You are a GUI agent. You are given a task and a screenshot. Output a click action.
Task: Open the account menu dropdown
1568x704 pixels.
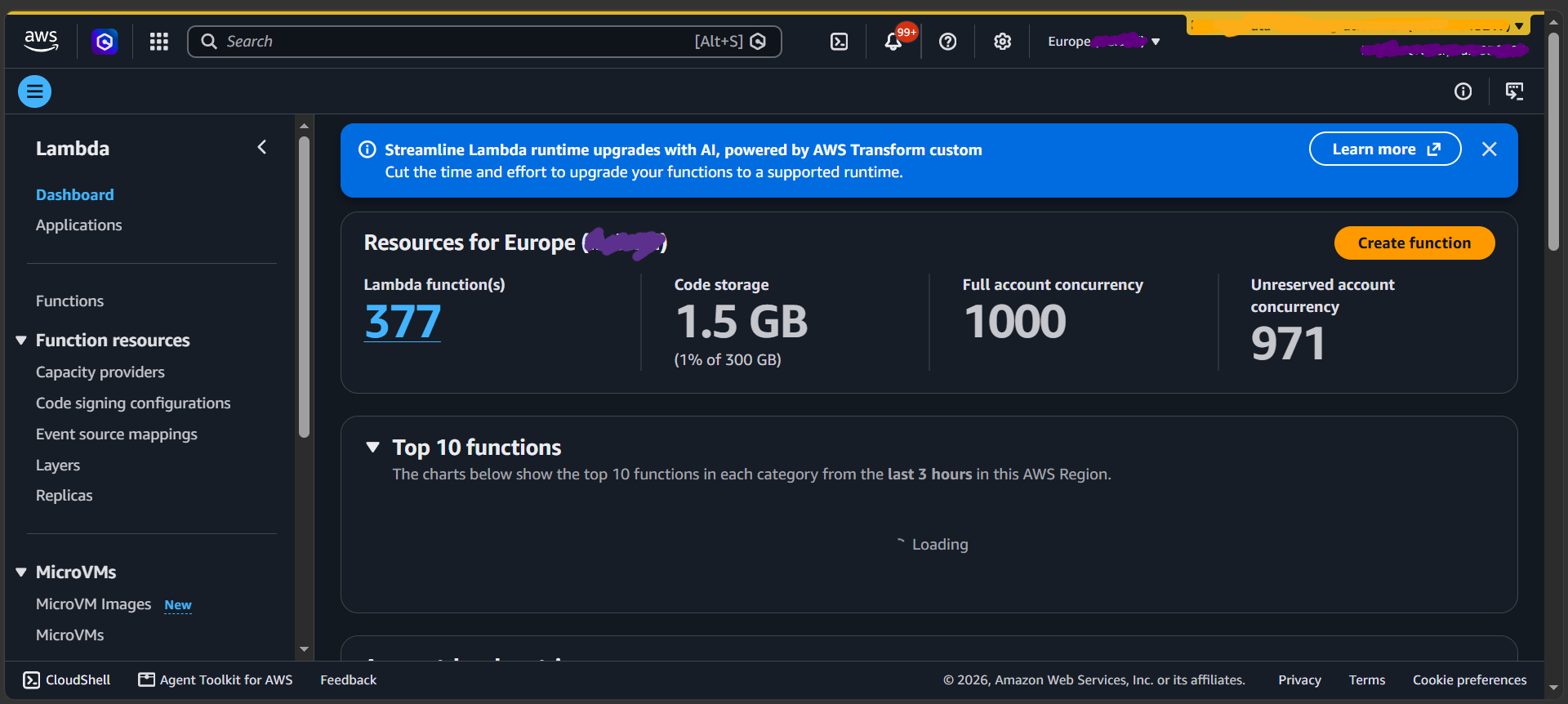(x=1356, y=27)
